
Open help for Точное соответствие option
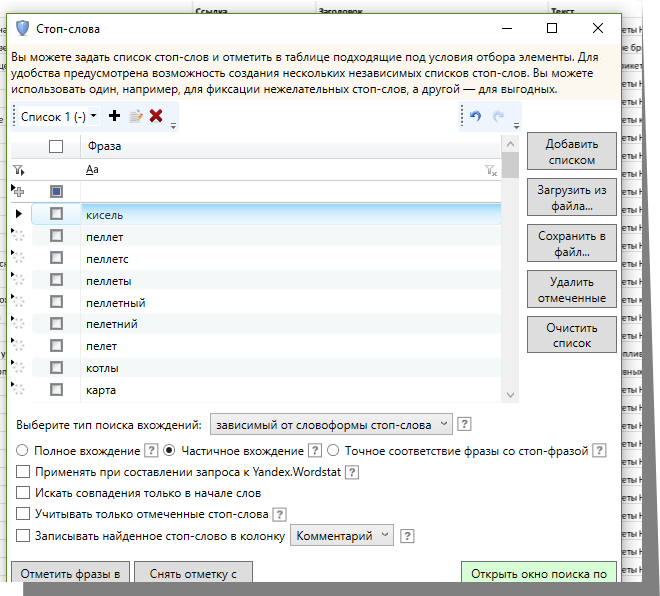pyautogui.click(x=599, y=450)
